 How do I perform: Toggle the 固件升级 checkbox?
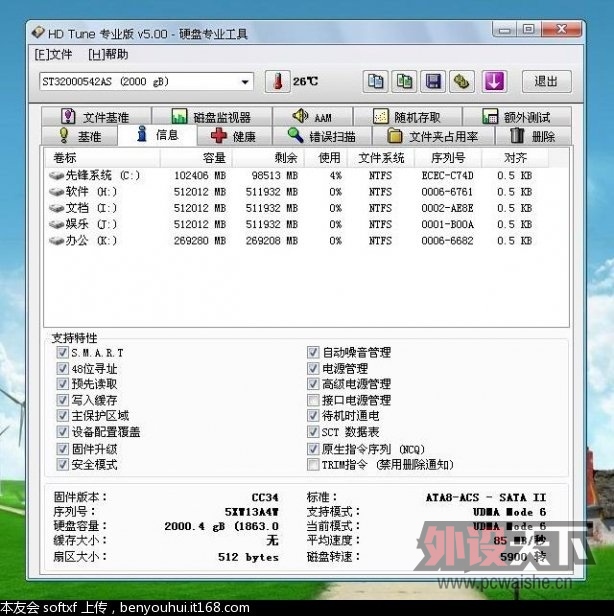pyautogui.click(x=62, y=449)
